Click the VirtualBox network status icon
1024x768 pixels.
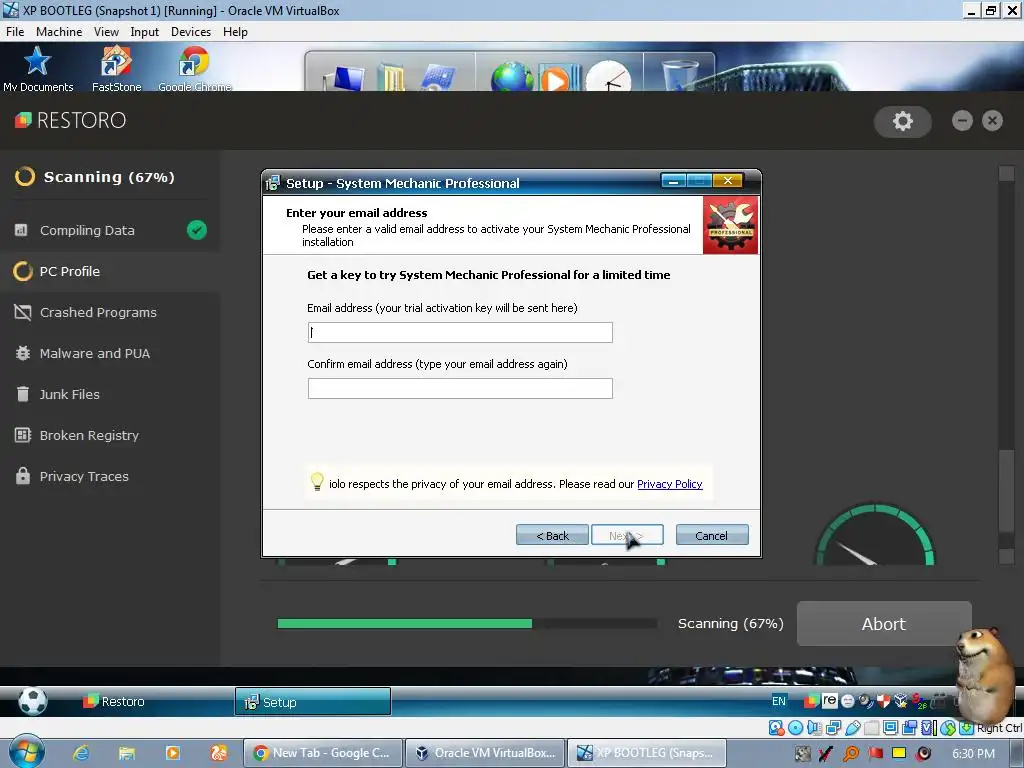[833, 728]
